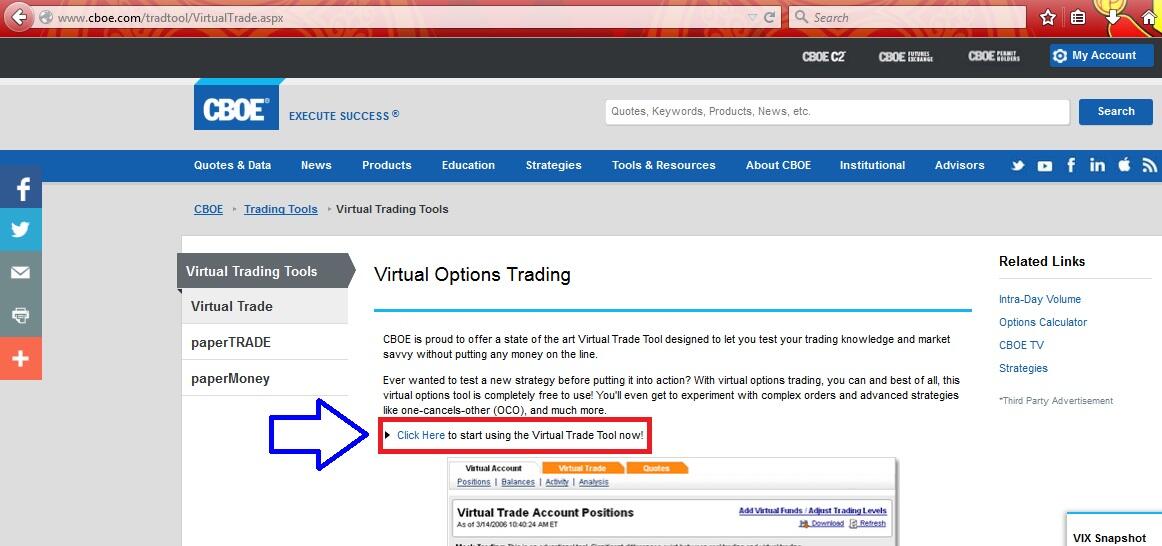Open the Tools & Resources menu
Screen dimensions: 1162x546
664,165
